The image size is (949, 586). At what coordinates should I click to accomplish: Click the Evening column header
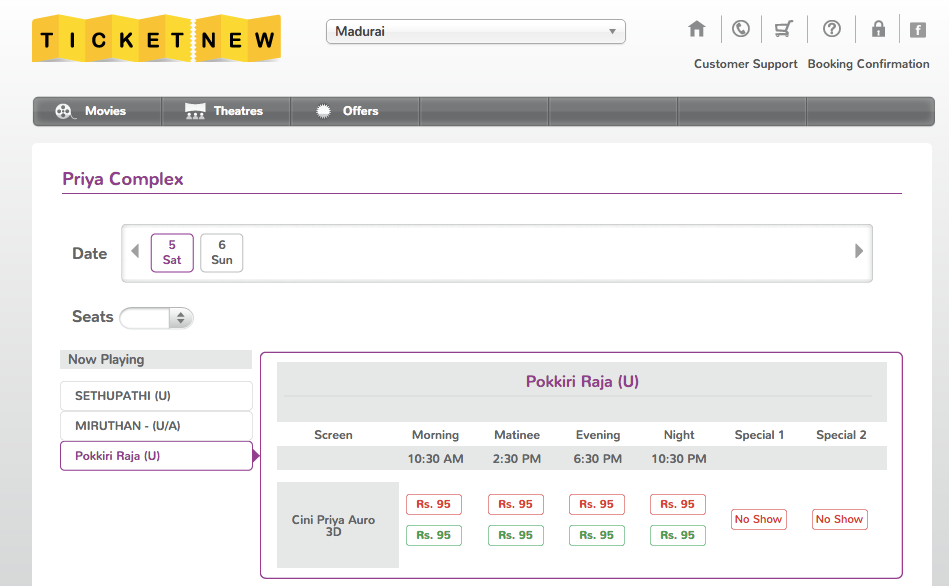(598, 435)
